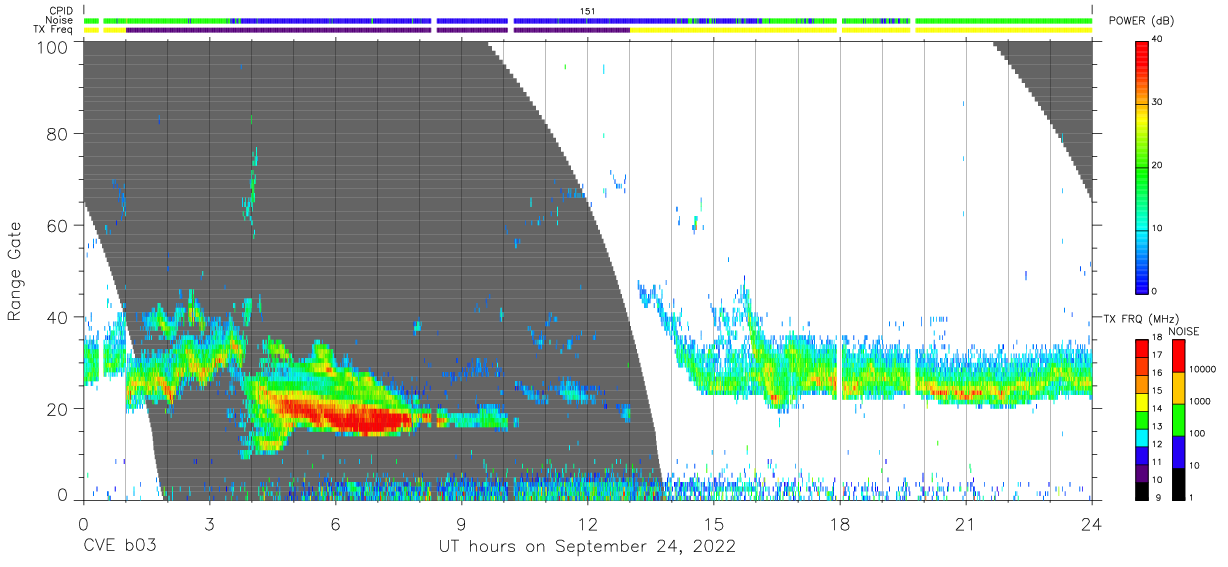Click the Range Gate axis tick label '20'

[59, 409]
